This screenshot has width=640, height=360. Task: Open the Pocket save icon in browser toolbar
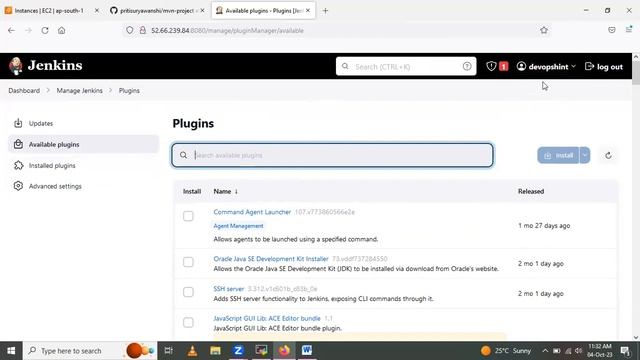click(611, 30)
